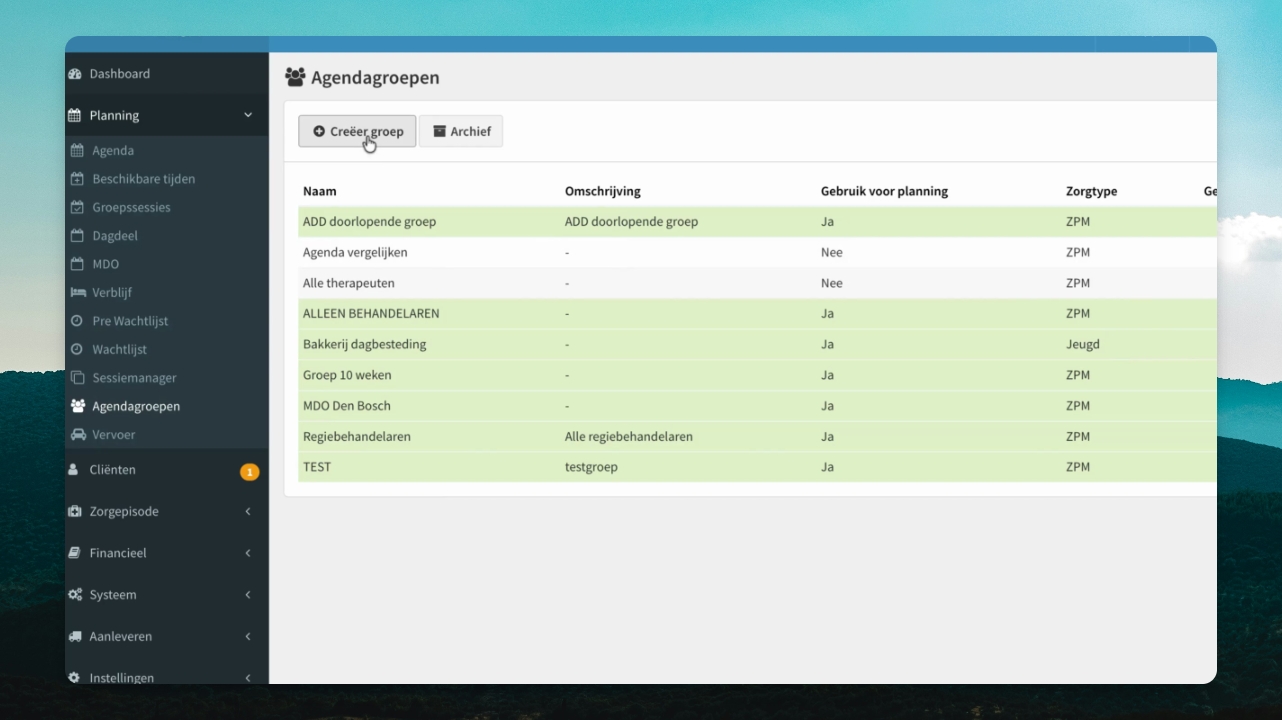The width and height of the screenshot is (1282, 720).
Task: Click the Agendagroepen heading users icon
Action: [295, 77]
